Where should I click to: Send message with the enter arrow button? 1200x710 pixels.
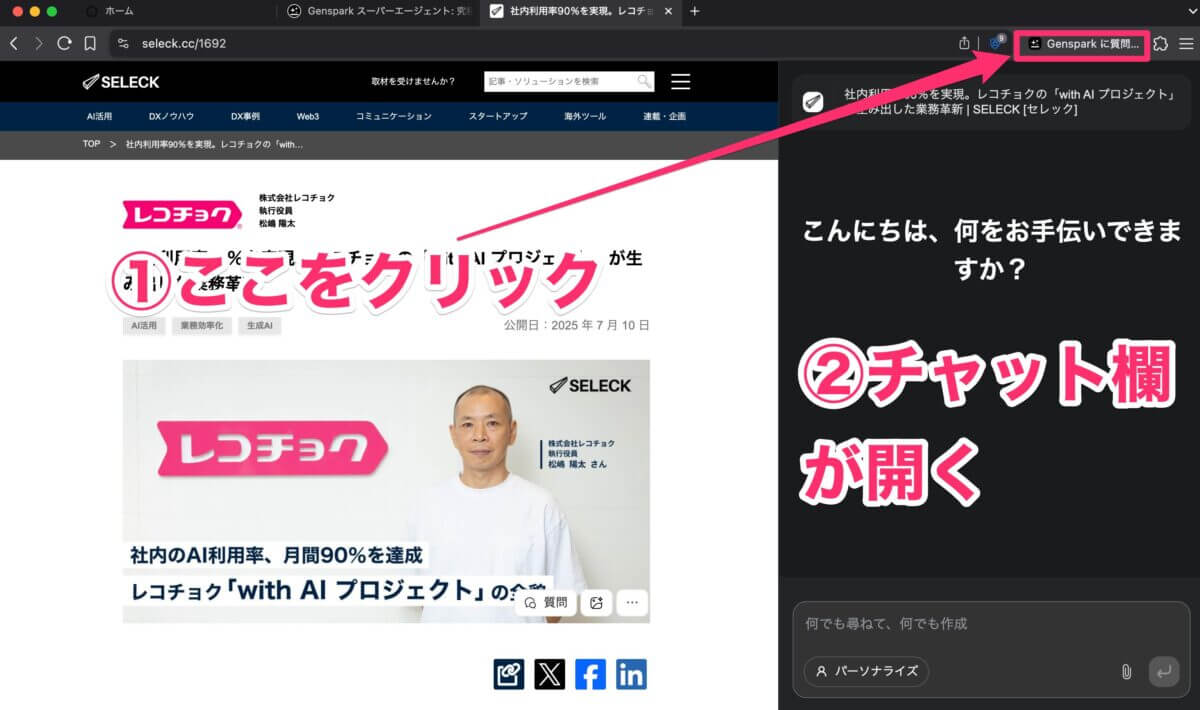[1164, 671]
